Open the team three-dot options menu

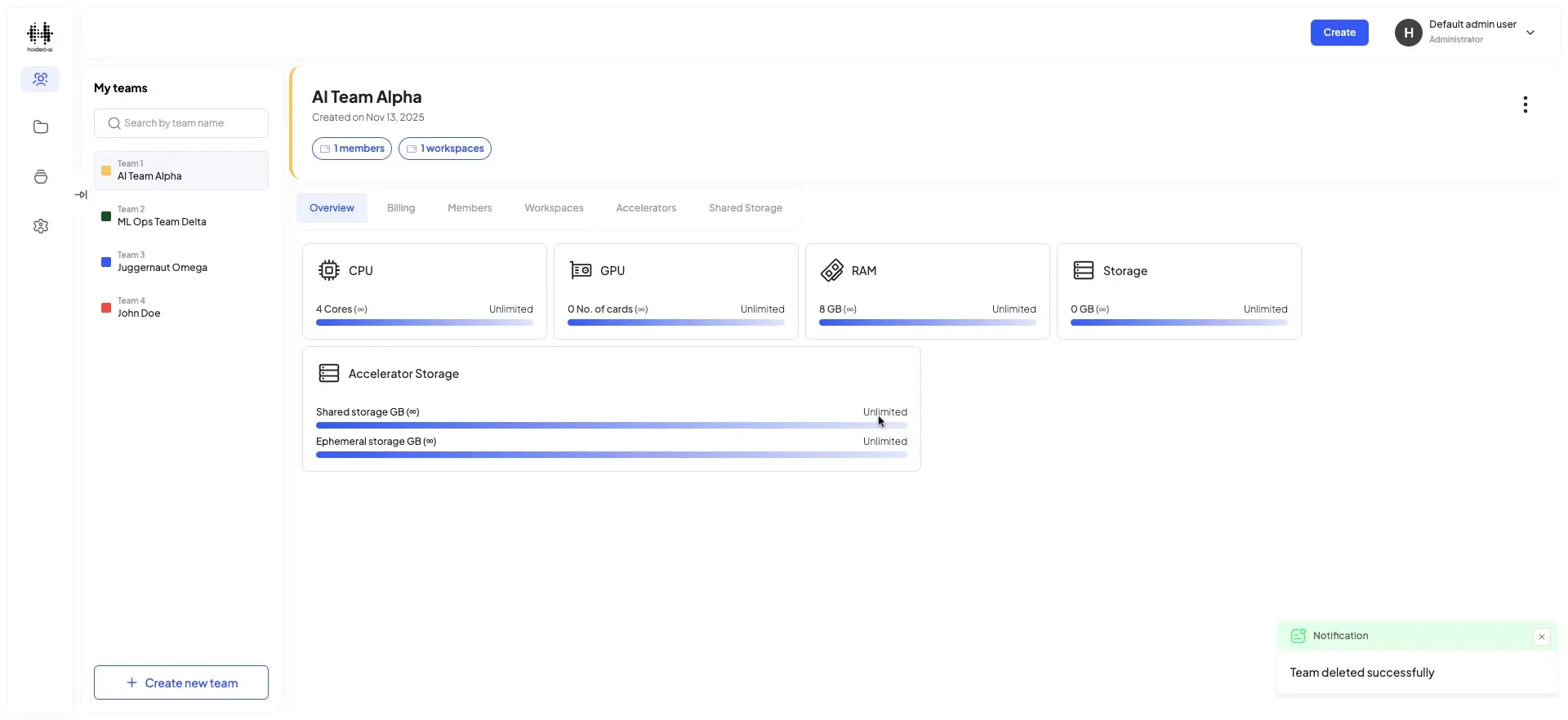click(1525, 104)
